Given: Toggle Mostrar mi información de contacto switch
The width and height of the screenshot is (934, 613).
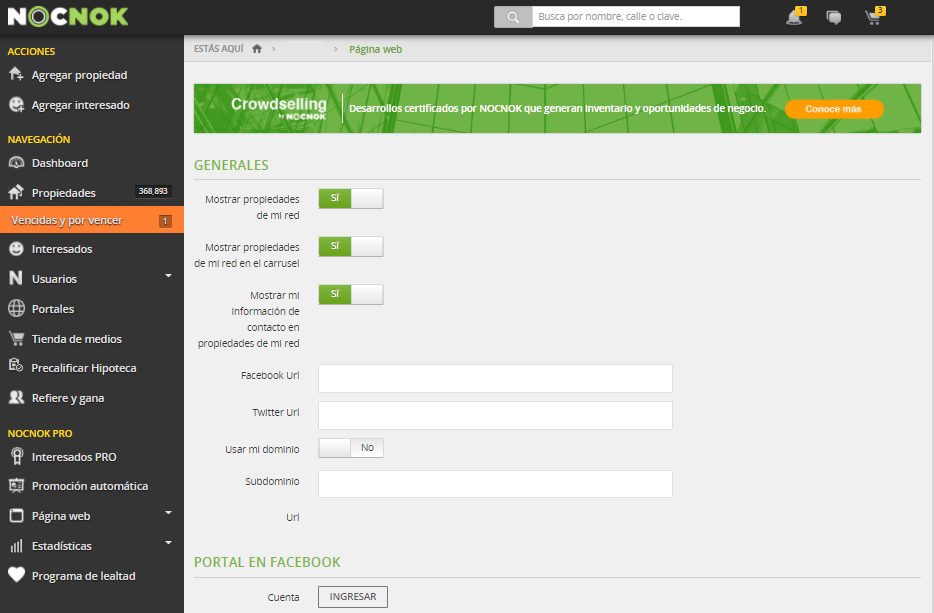Looking at the screenshot, I should coord(351,294).
